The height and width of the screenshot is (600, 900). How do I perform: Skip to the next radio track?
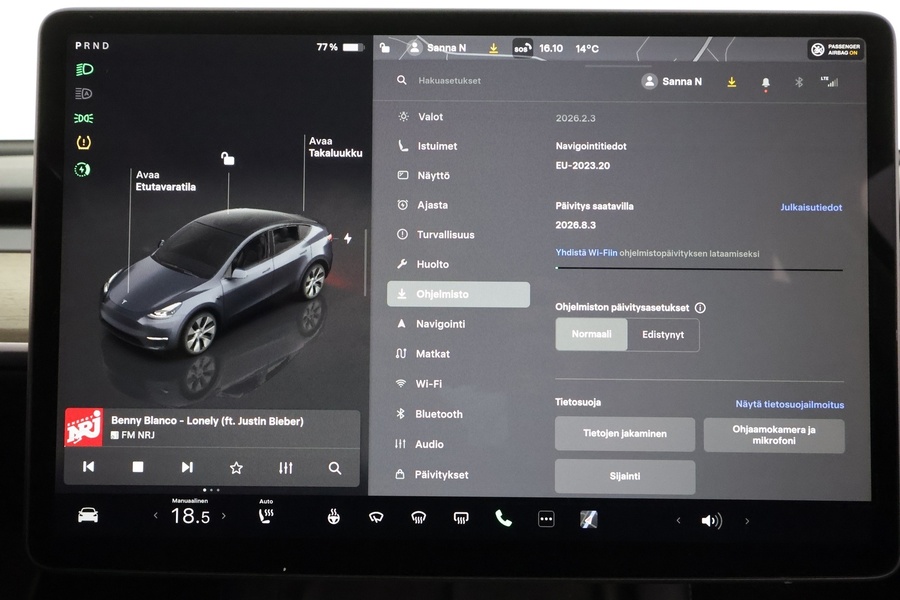point(186,467)
